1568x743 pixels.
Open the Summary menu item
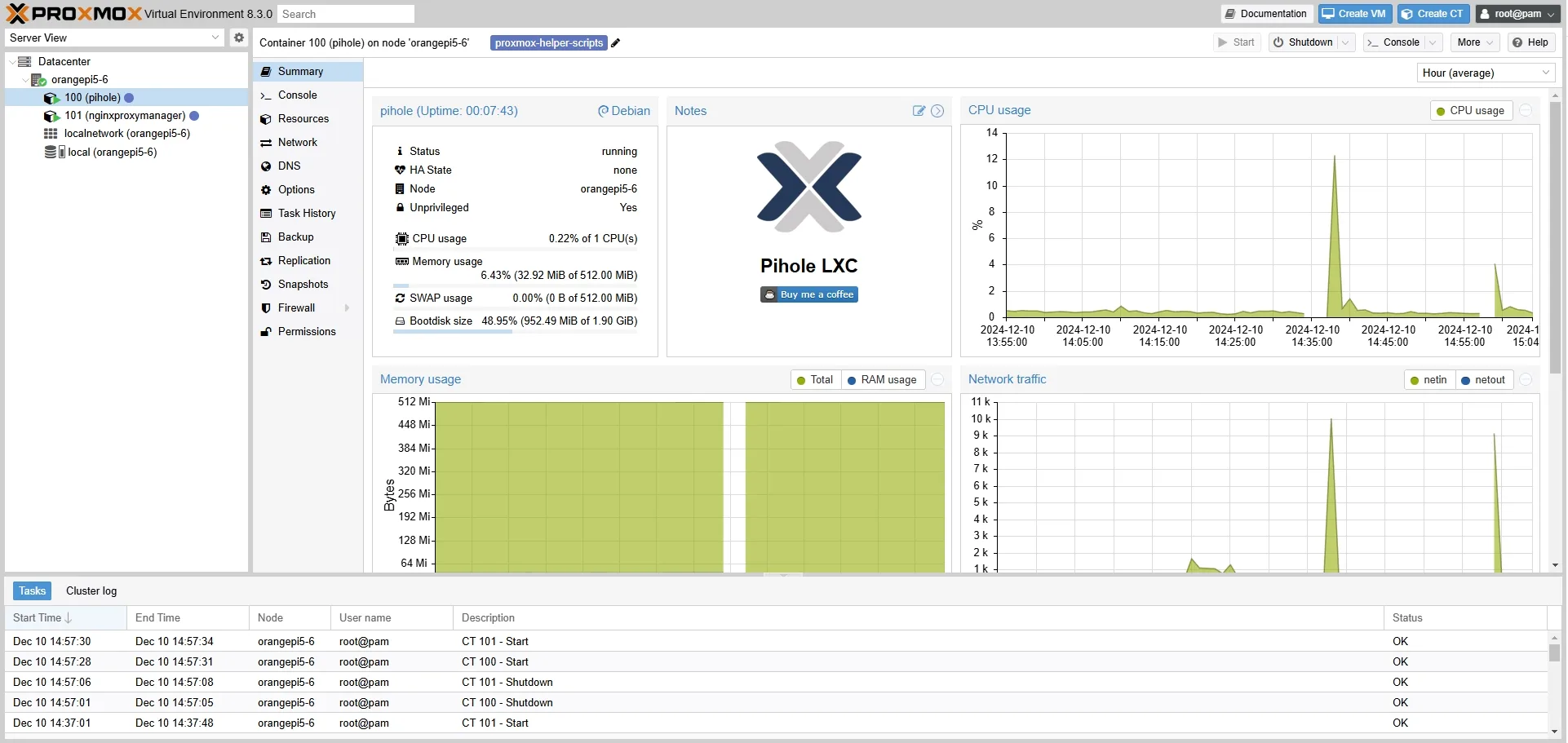click(x=308, y=72)
